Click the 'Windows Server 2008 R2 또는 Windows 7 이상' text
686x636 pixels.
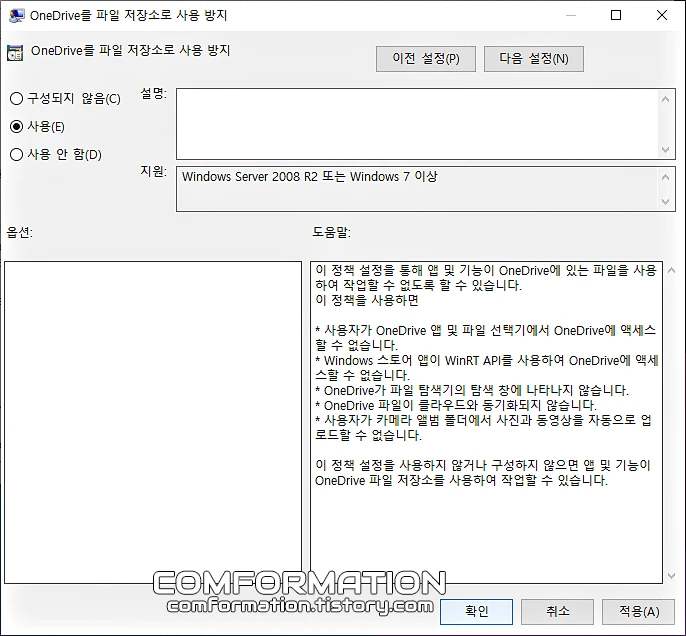click(x=309, y=176)
